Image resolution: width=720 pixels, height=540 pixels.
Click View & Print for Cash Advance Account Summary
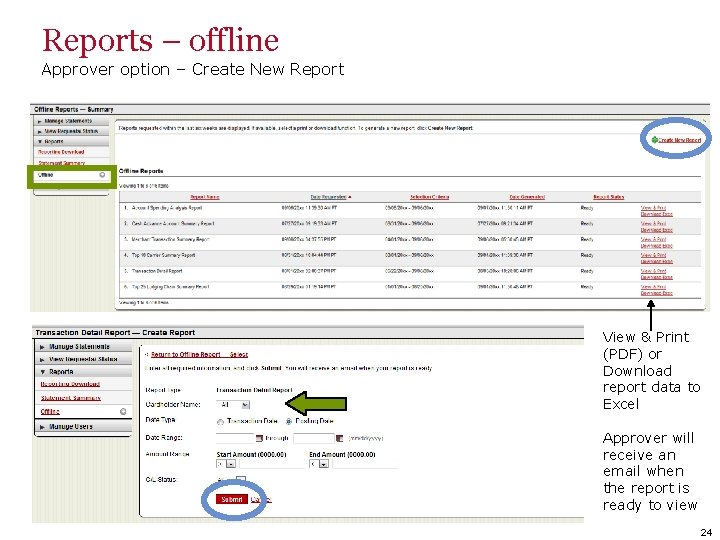click(653, 224)
